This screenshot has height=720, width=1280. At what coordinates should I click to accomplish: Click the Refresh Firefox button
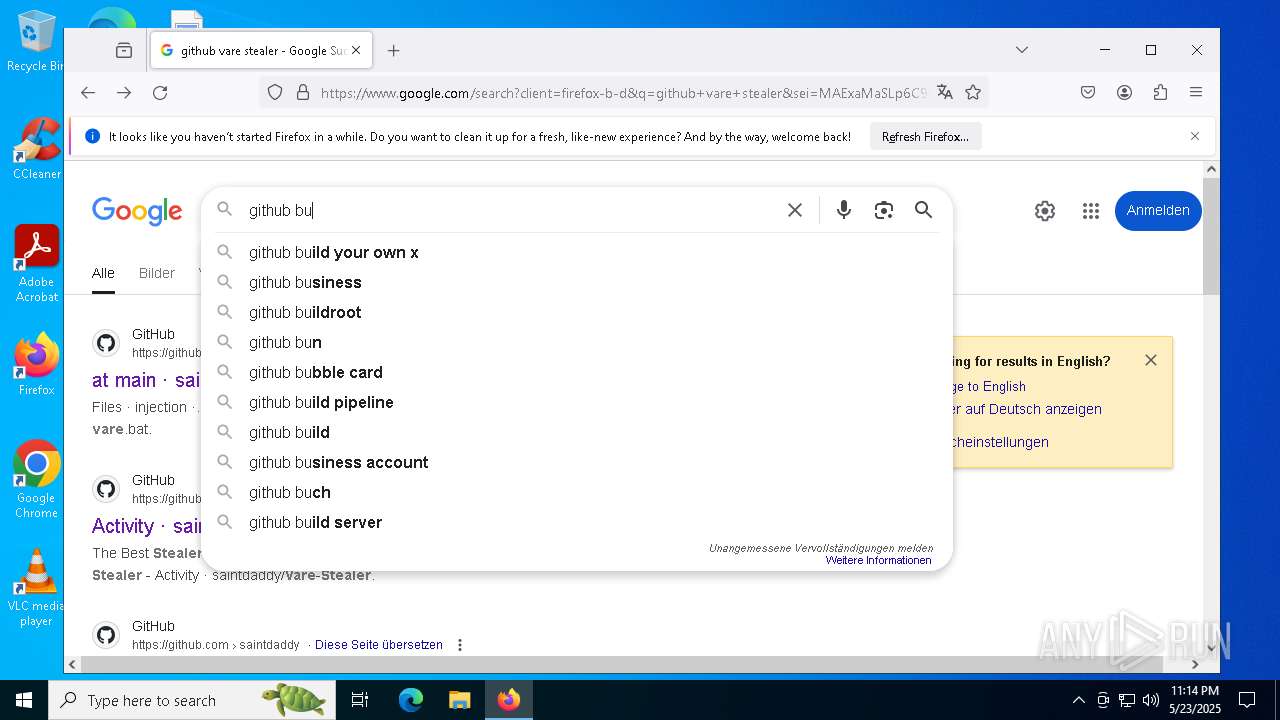(925, 137)
